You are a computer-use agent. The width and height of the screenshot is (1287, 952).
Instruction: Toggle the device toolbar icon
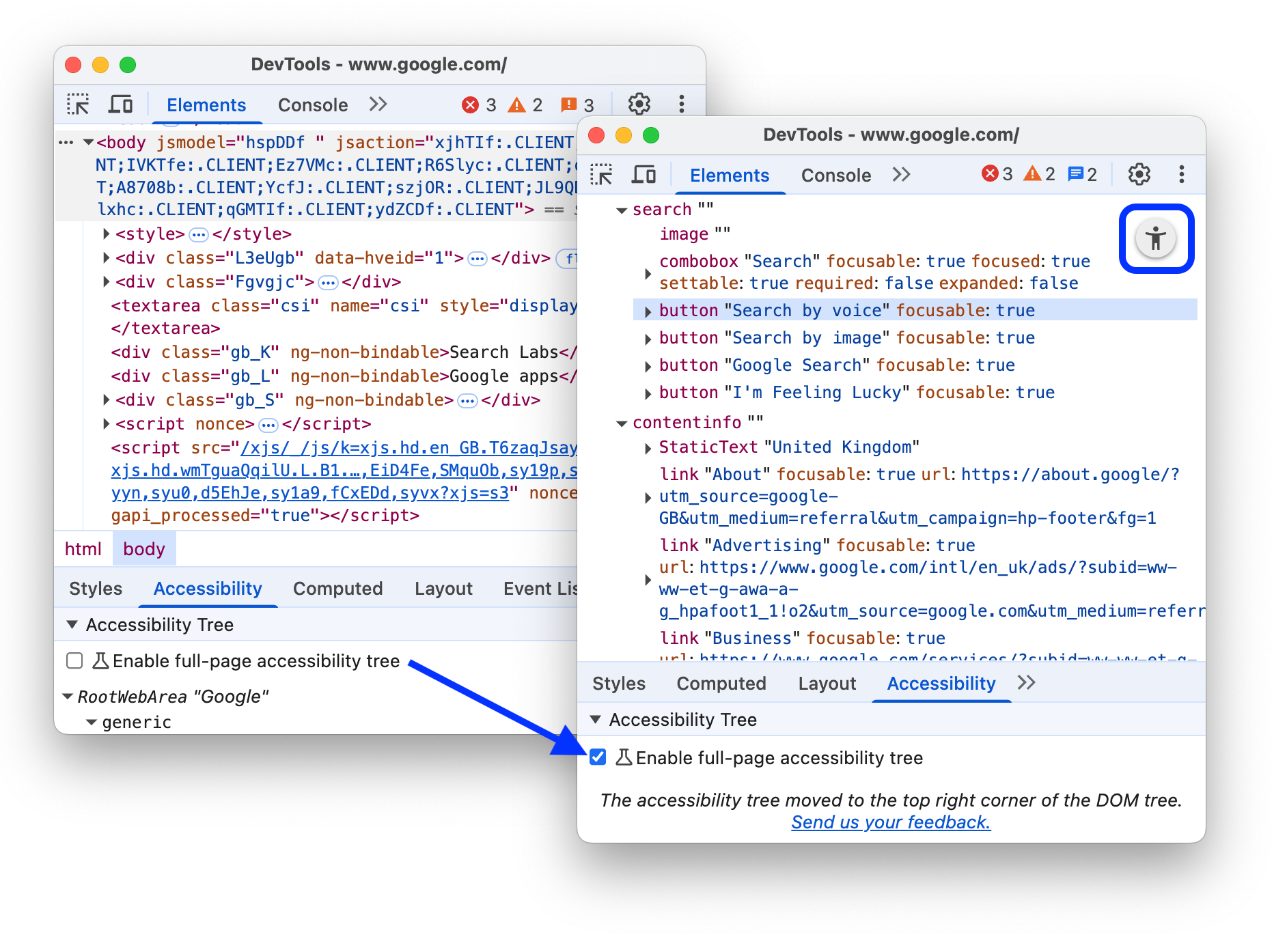[643, 175]
